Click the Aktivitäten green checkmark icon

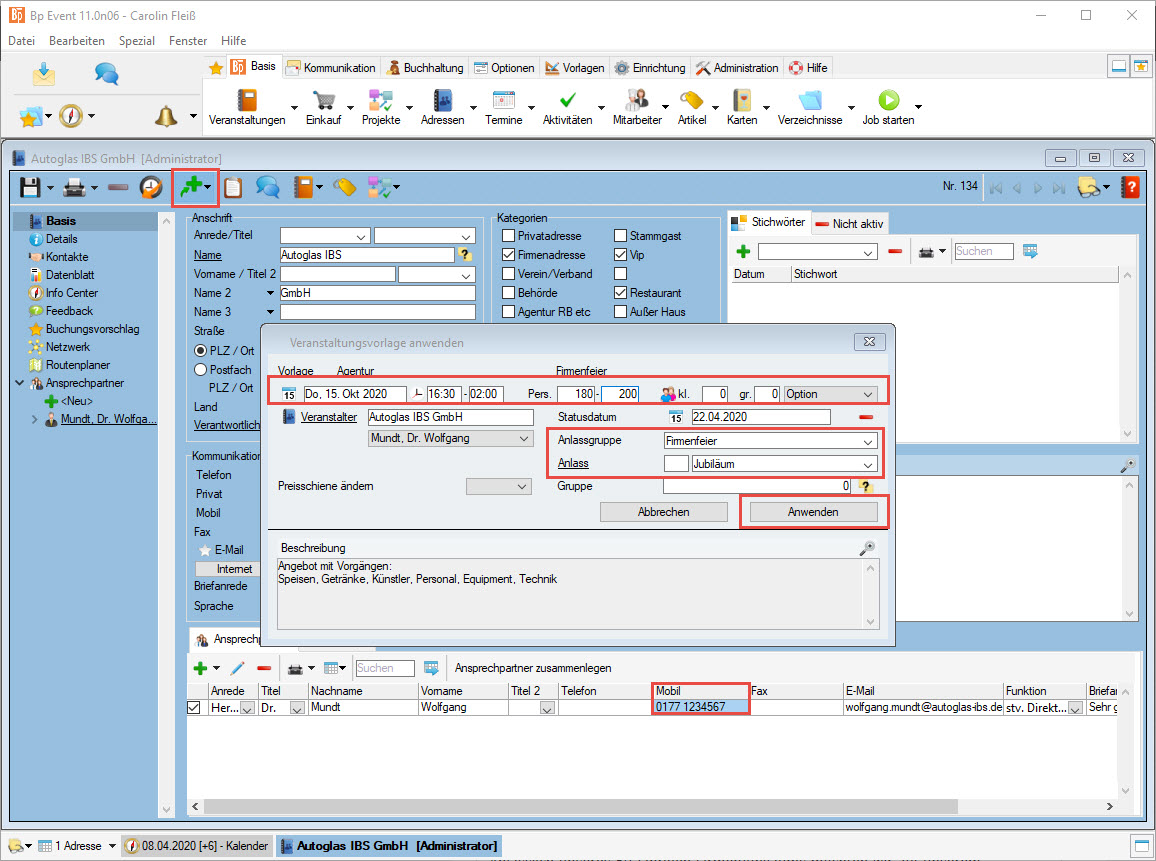pyautogui.click(x=567, y=101)
